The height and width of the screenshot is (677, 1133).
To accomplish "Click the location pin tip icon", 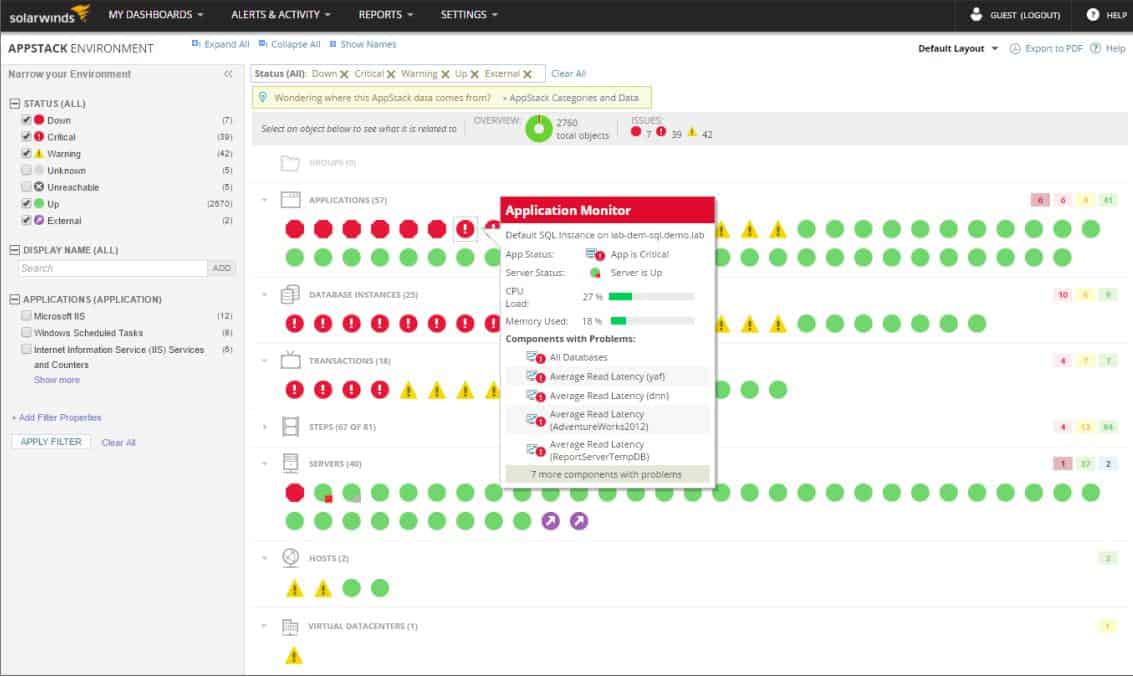I will pyautogui.click(x=263, y=97).
